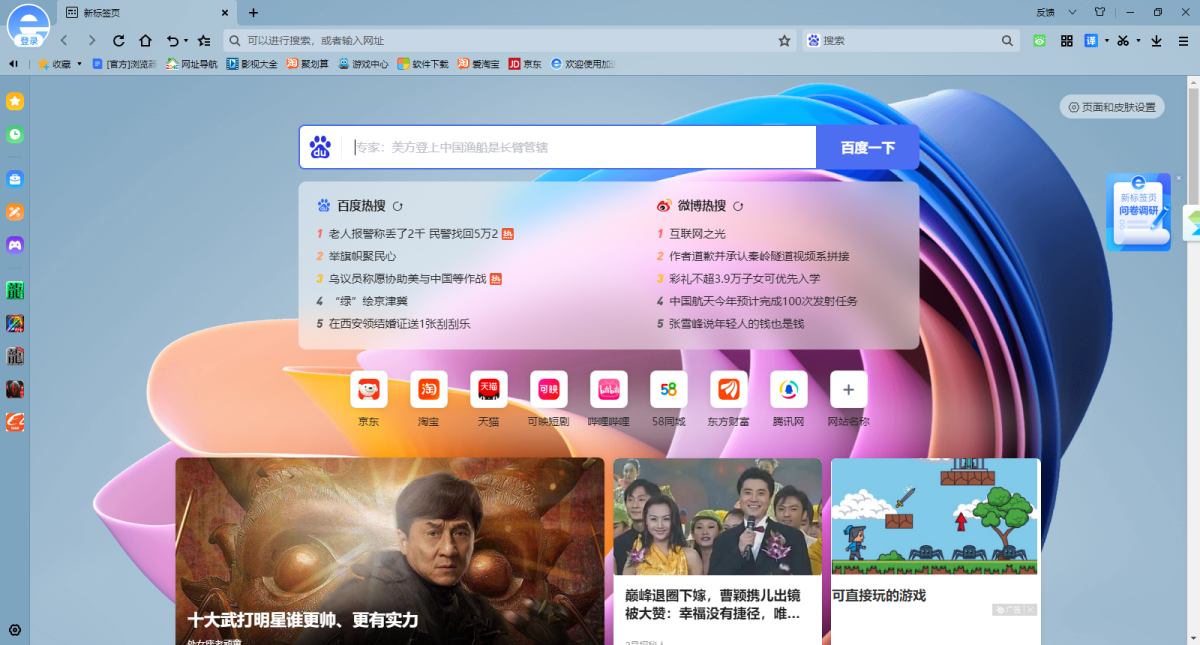This screenshot has width=1200, height=645.
Task: Open the green clock app in sidebar
Action: coord(14,135)
